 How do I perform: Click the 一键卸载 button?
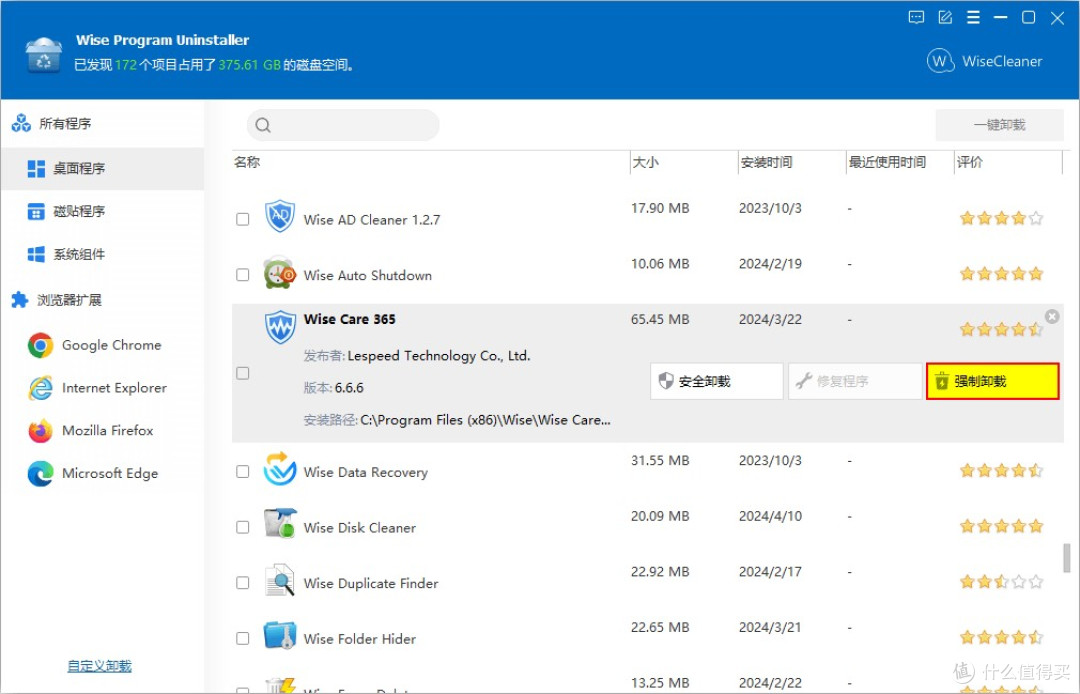pos(999,125)
